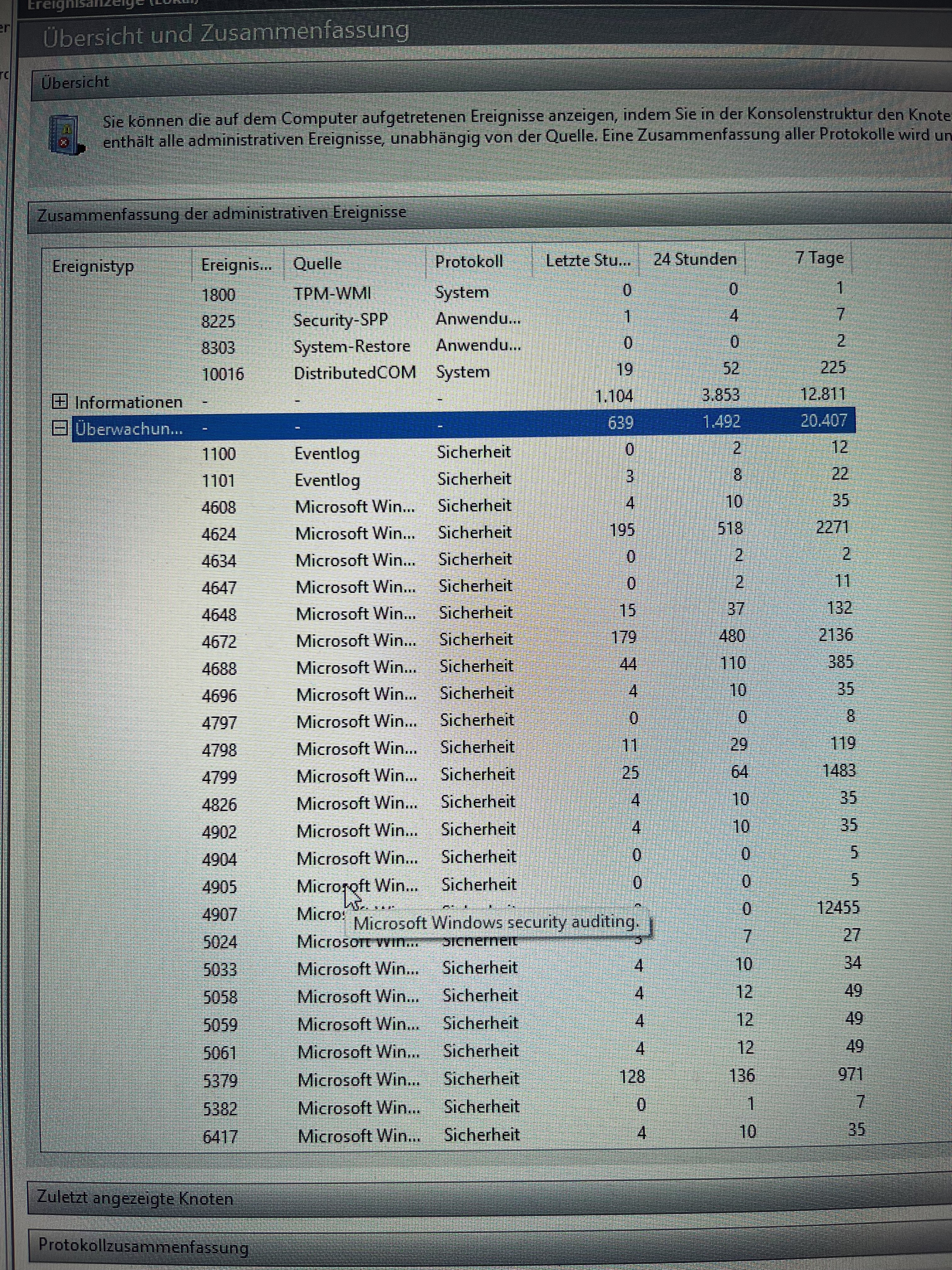Click the event viewer overview book icon
952x1270 pixels.
65,134
